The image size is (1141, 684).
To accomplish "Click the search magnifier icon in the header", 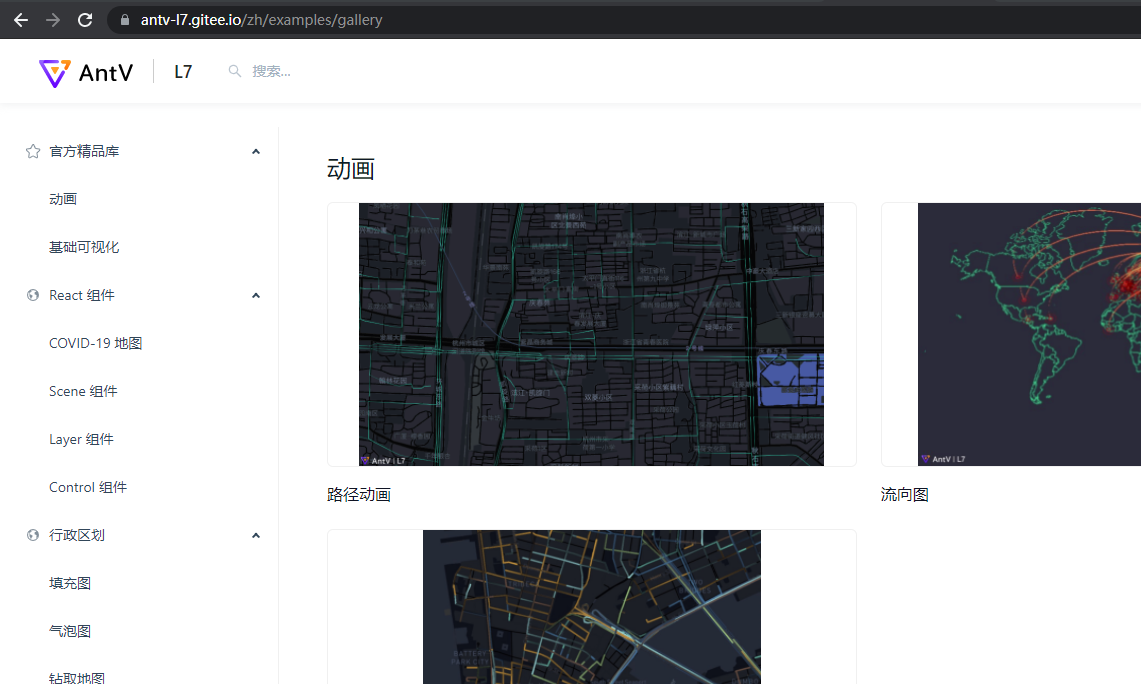I will click(233, 71).
